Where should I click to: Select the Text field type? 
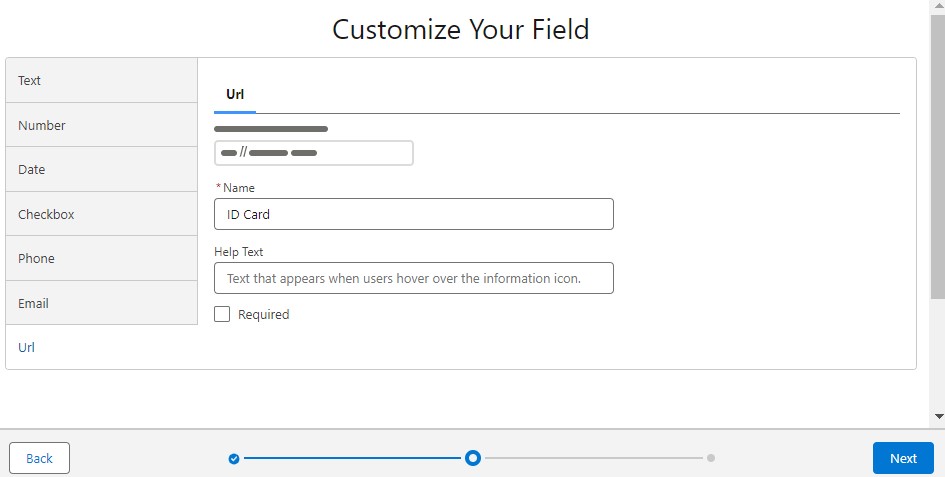[101, 81]
